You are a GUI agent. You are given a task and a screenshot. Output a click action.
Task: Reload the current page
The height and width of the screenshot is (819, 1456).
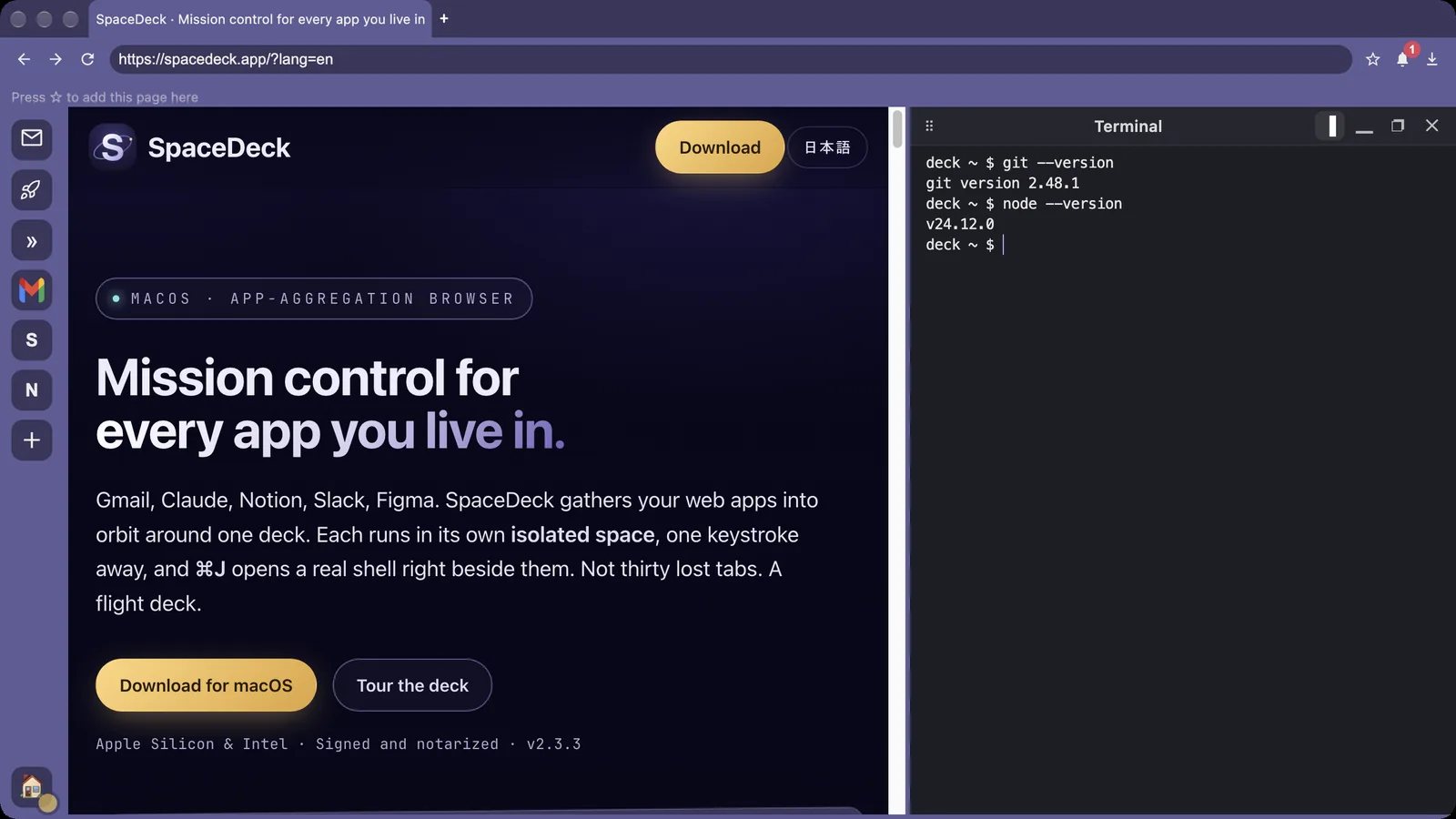87,59
